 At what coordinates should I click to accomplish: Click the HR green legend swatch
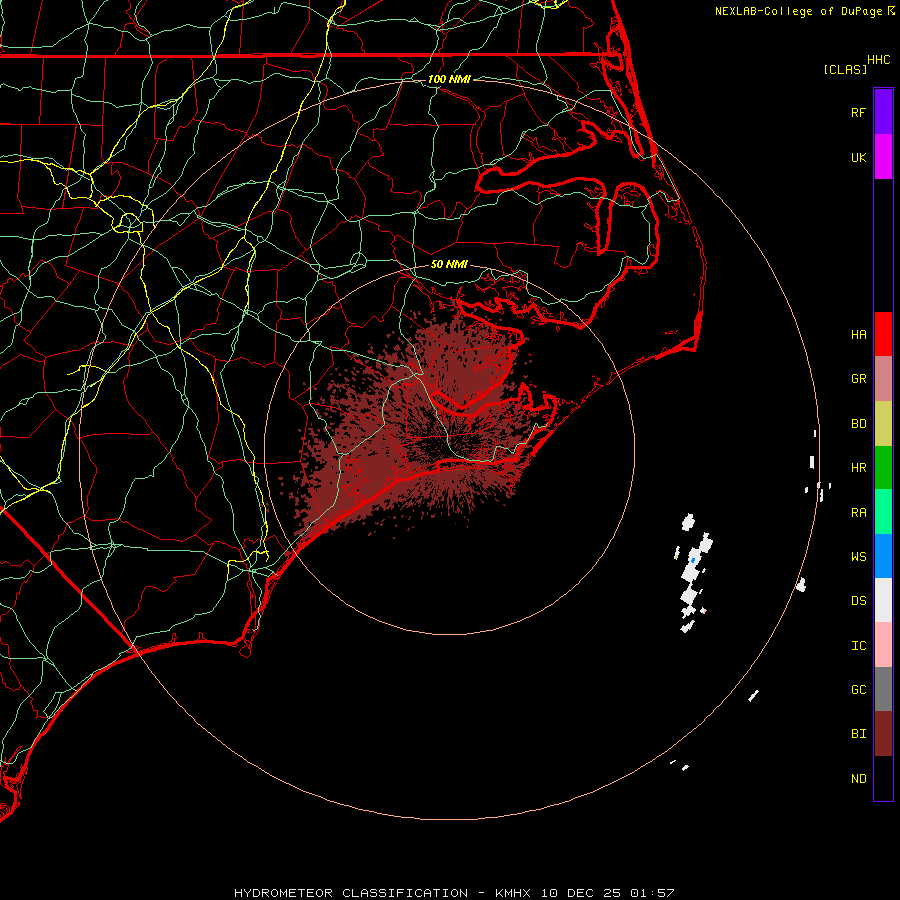(883, 467)
